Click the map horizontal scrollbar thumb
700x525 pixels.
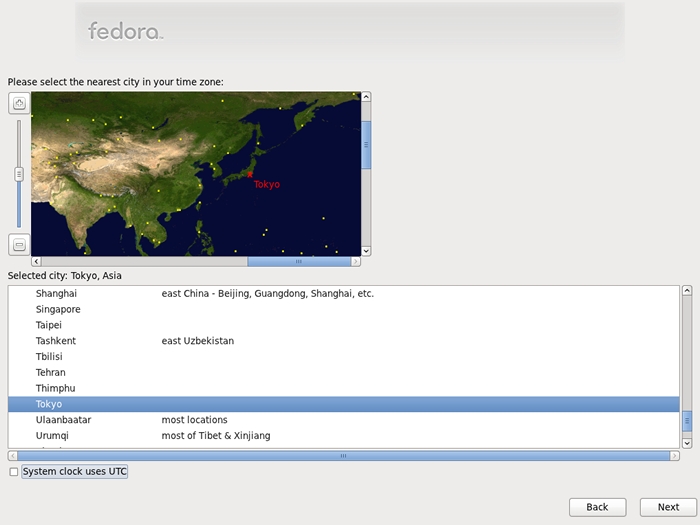click(x=299, y=262)
